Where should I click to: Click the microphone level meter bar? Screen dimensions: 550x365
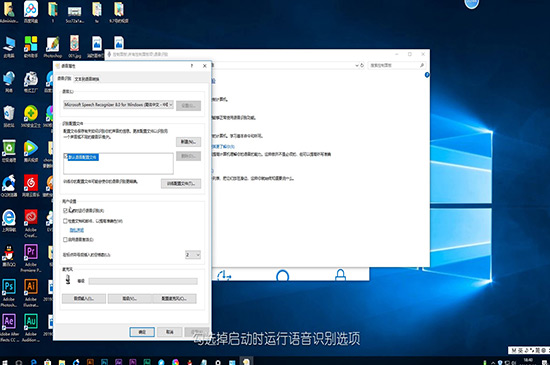tap(143, 281)
